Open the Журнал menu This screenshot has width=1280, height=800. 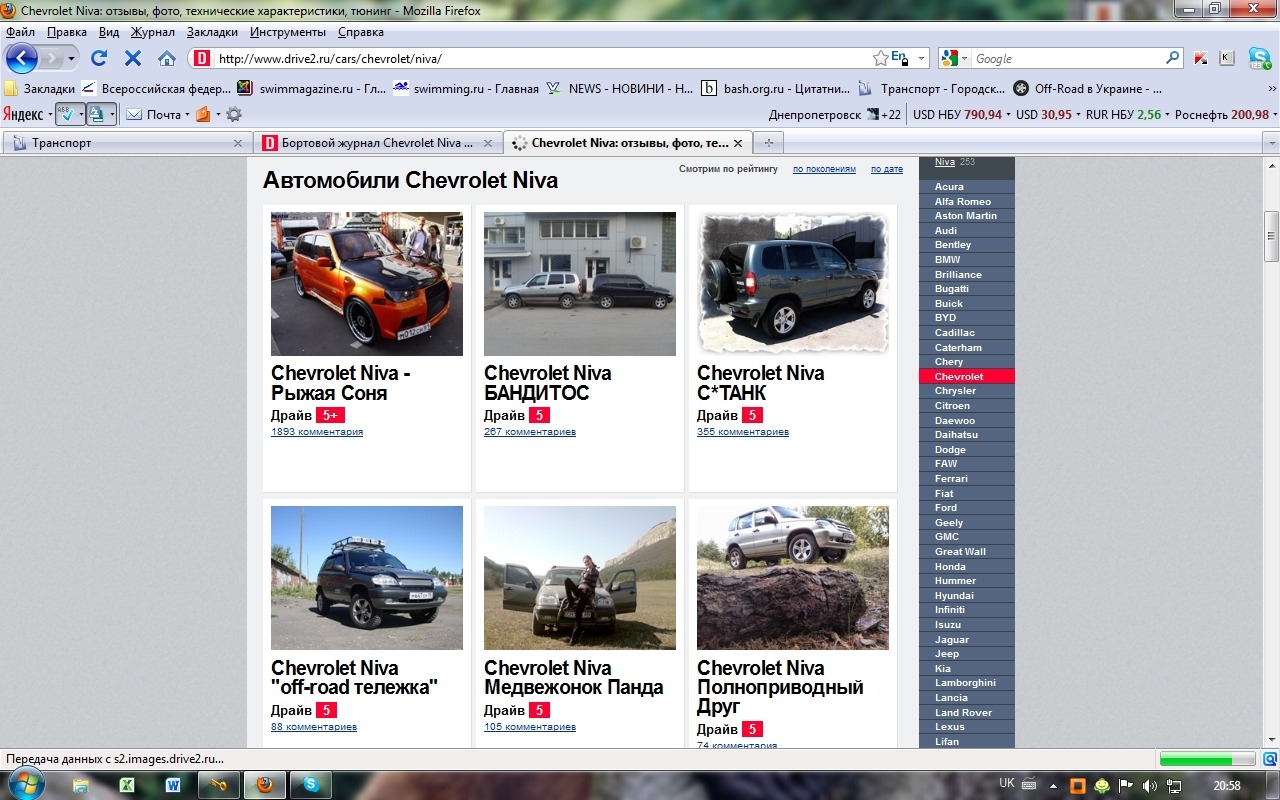pyautogui.click(x=153, y=32)
